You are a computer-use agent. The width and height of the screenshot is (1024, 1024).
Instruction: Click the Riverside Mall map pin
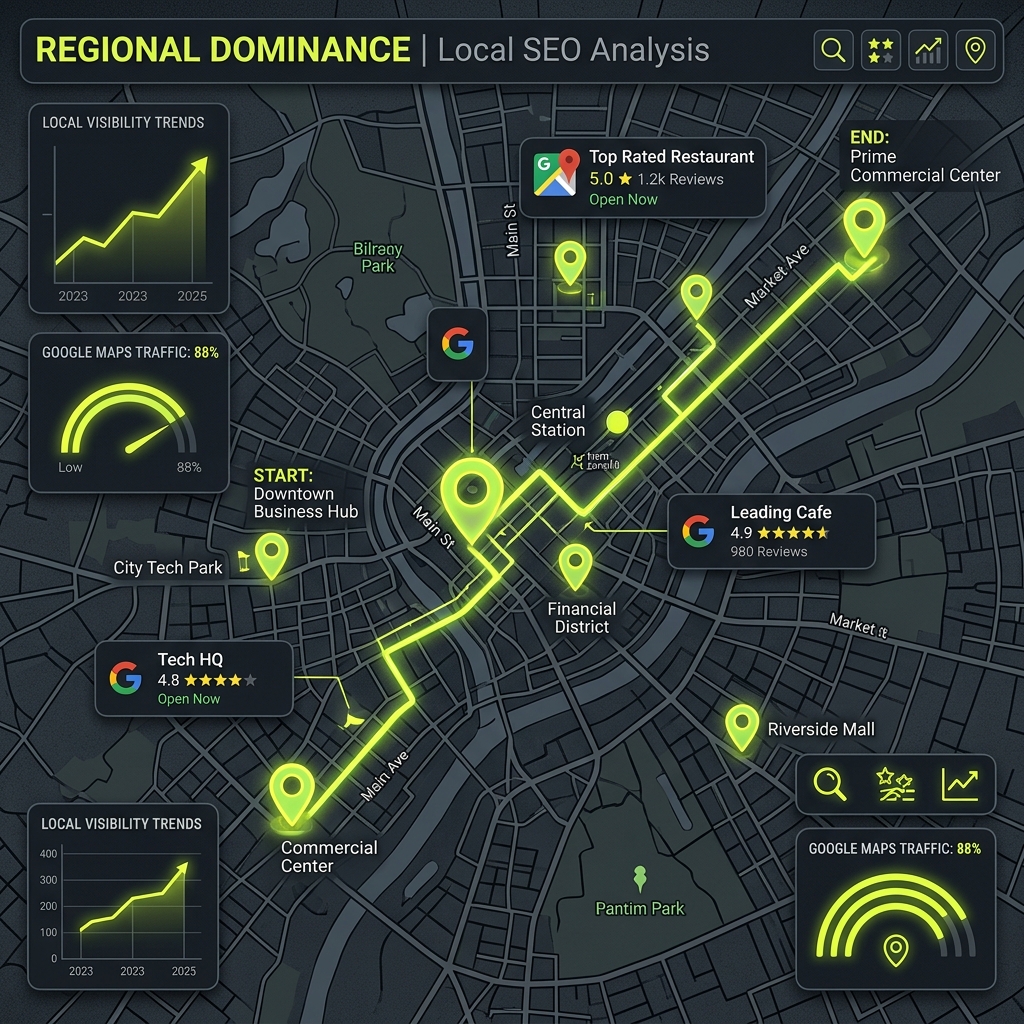pos(742,728)
